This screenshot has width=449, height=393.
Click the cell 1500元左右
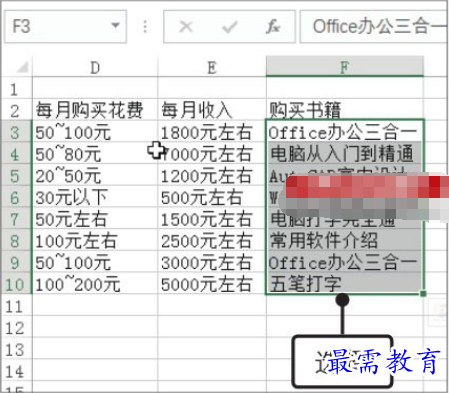[x=212, y=219]
